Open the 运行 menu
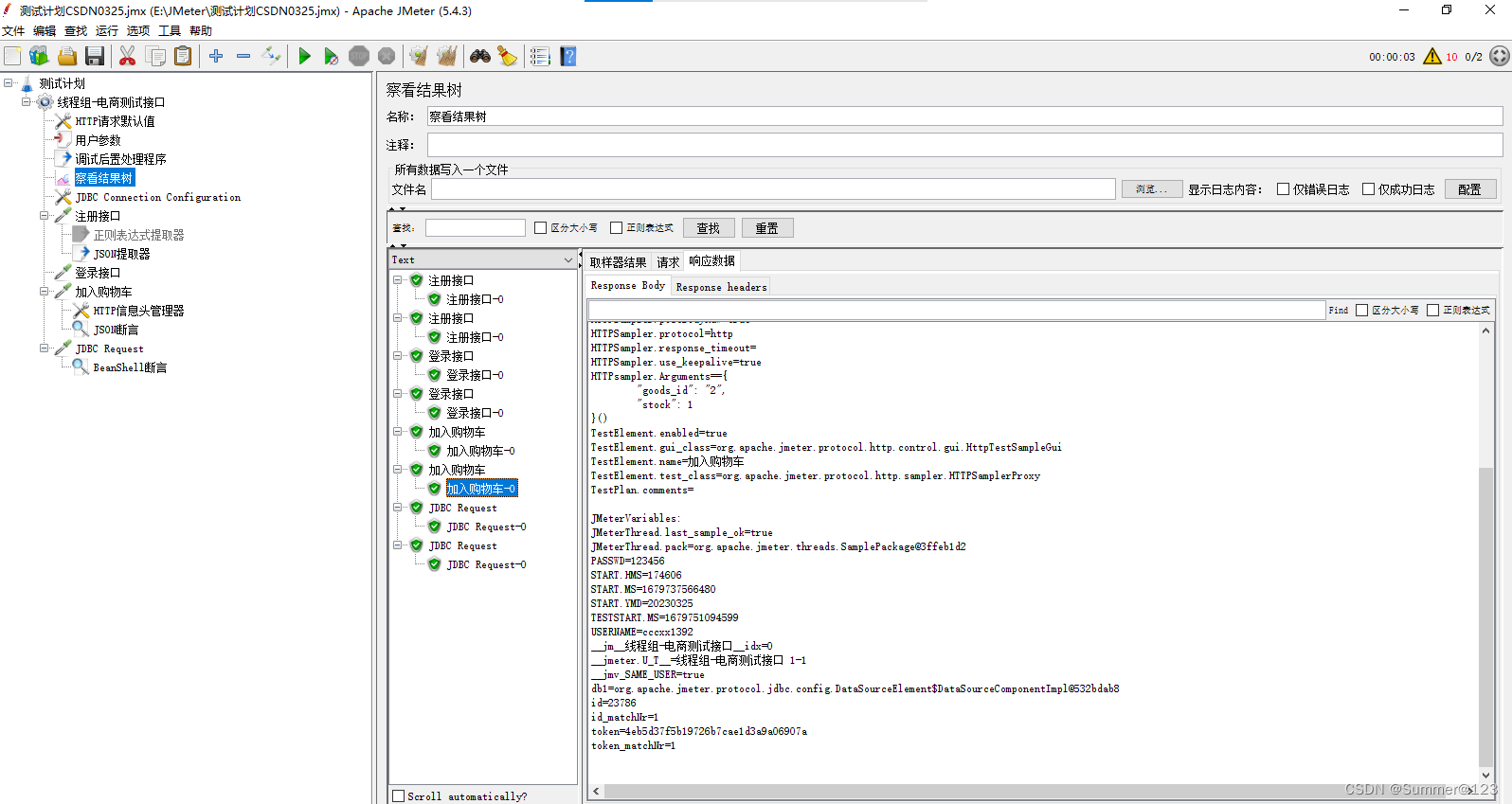1512x804 pixels. [107, 31]
